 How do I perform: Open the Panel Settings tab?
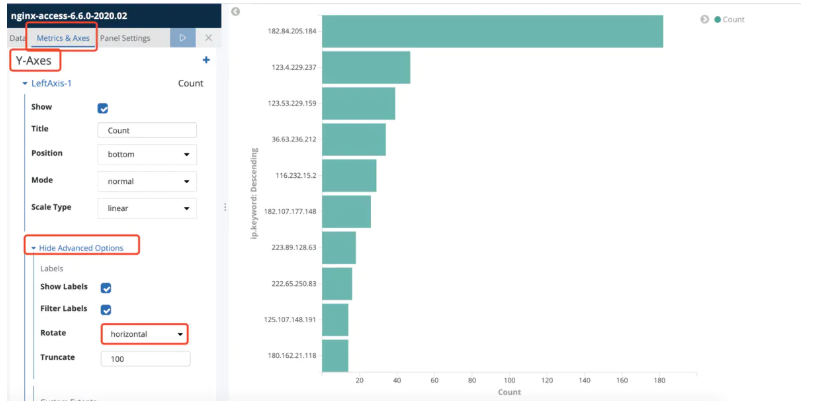pos(125,38)
